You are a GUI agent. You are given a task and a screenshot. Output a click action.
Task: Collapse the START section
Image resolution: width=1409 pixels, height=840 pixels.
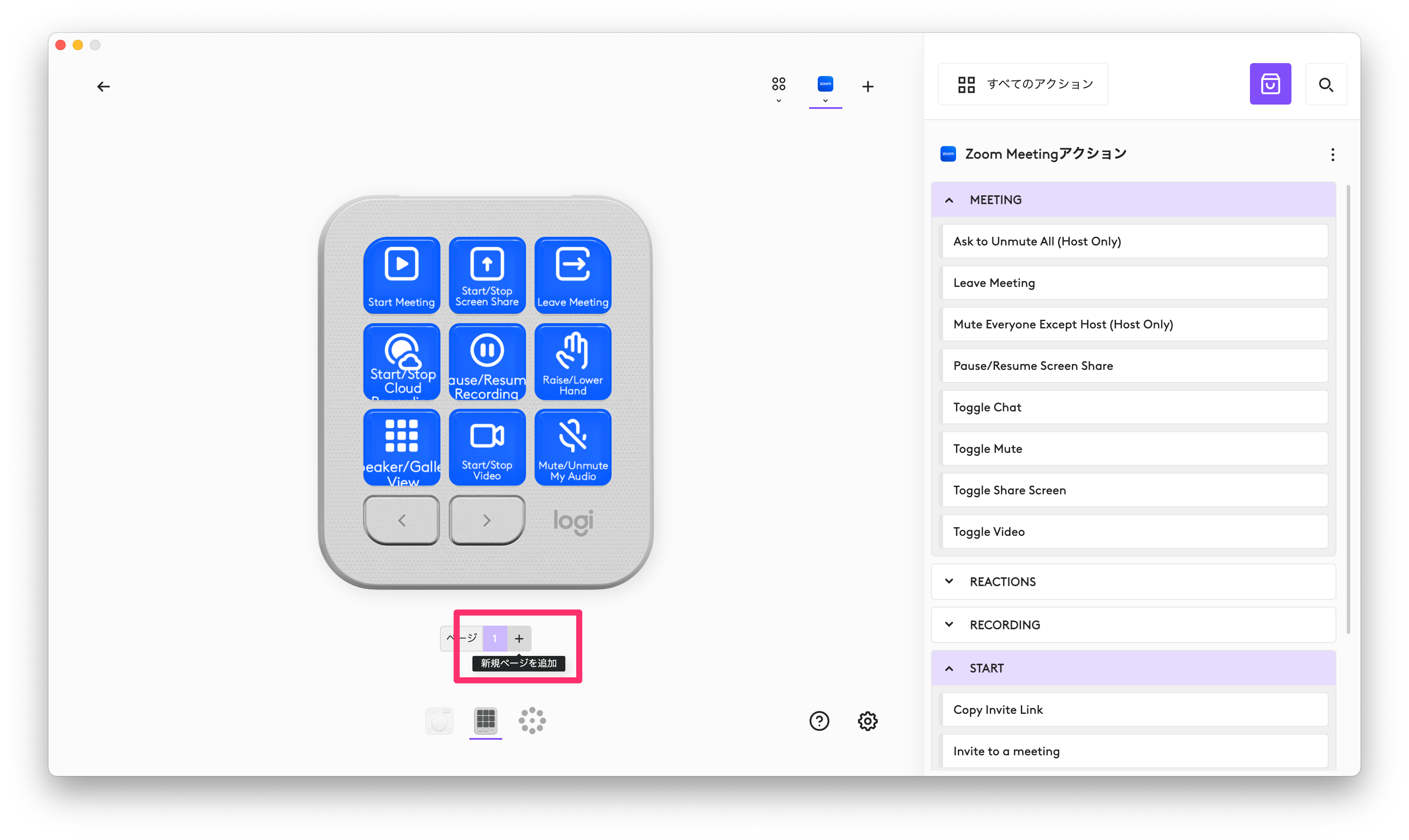click(949, 668)
